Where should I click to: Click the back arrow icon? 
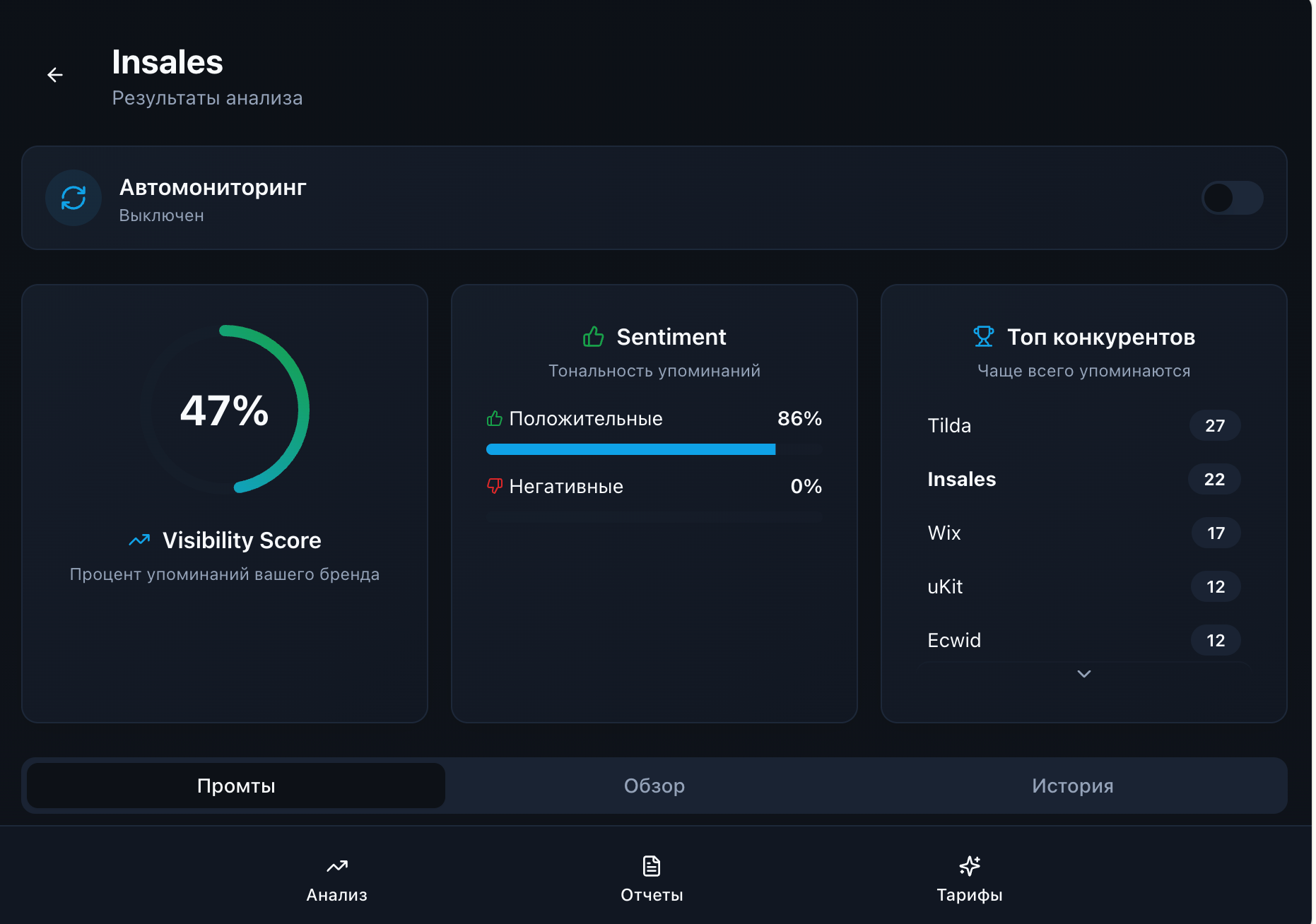tap(55, 75)
